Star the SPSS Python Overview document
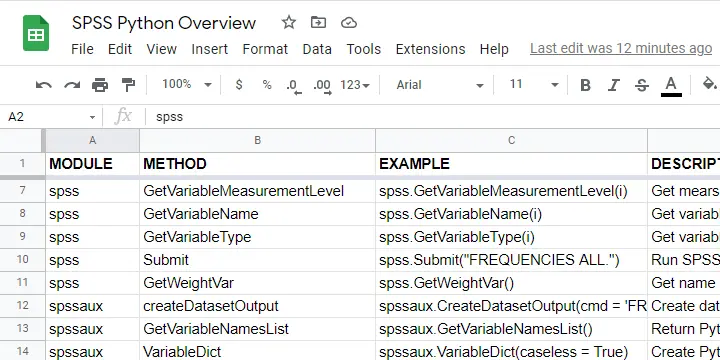This screenshot has width=720, height=360. [288, 22]
